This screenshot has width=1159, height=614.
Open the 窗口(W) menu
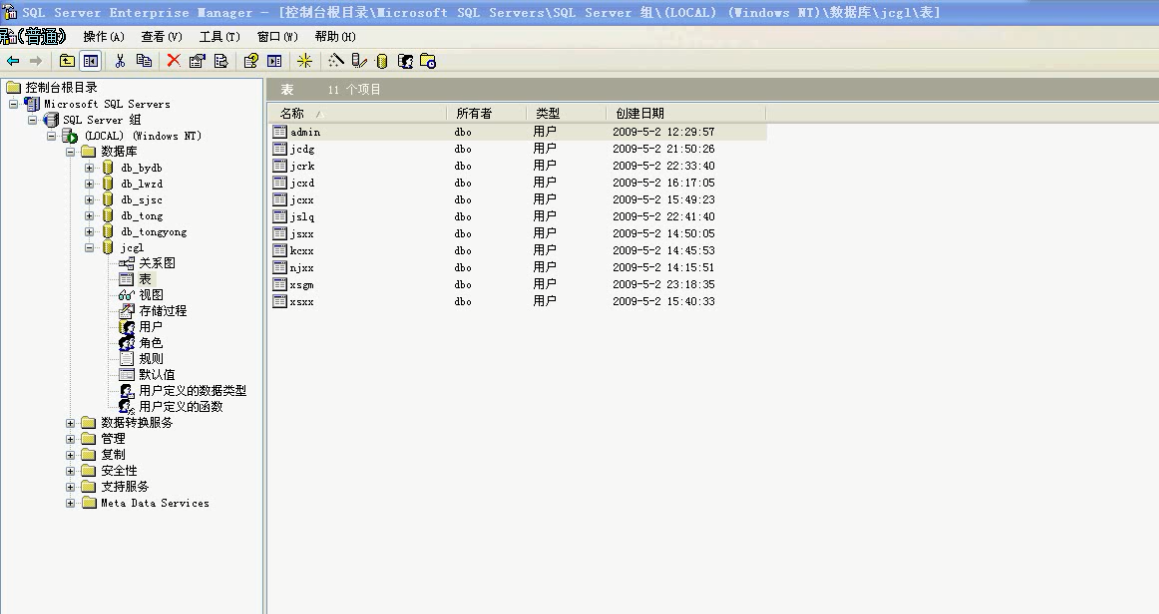(277, 36)
